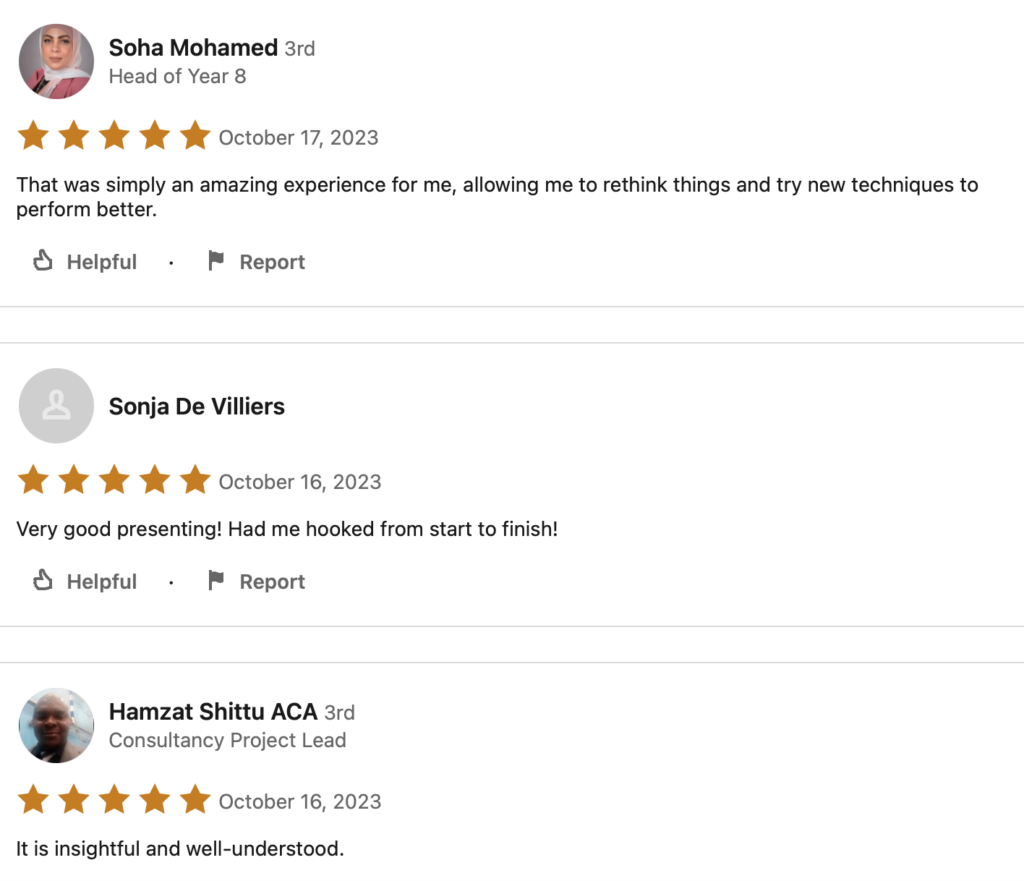Click flag icon on Sonja De Villiers' review

coord(215,581)
